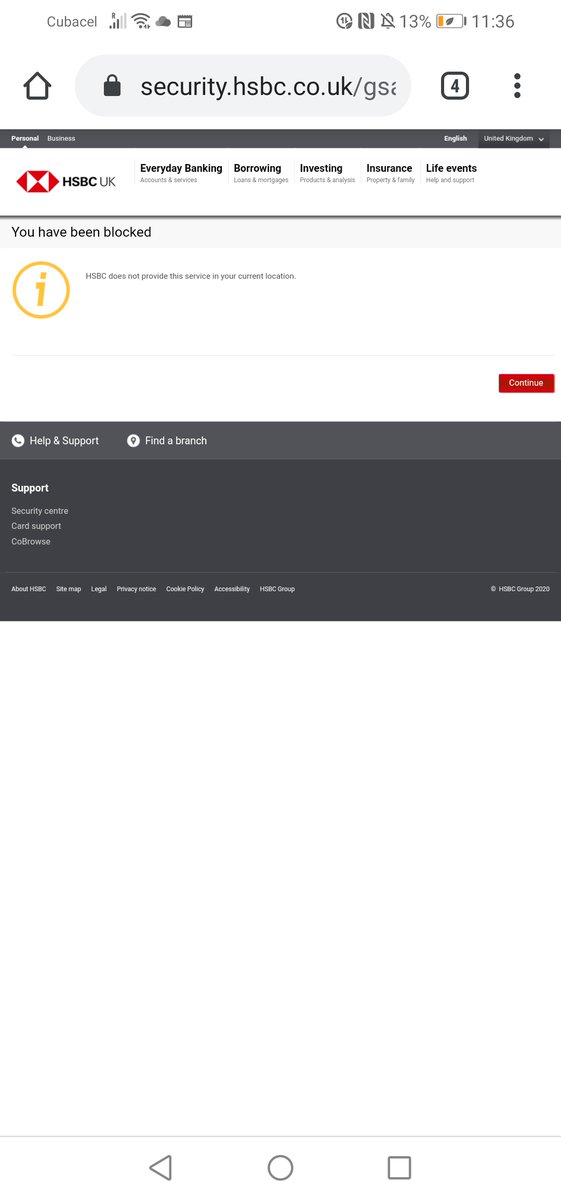Switch to the Business tab
561x1200 pixels.
(61, 139)
